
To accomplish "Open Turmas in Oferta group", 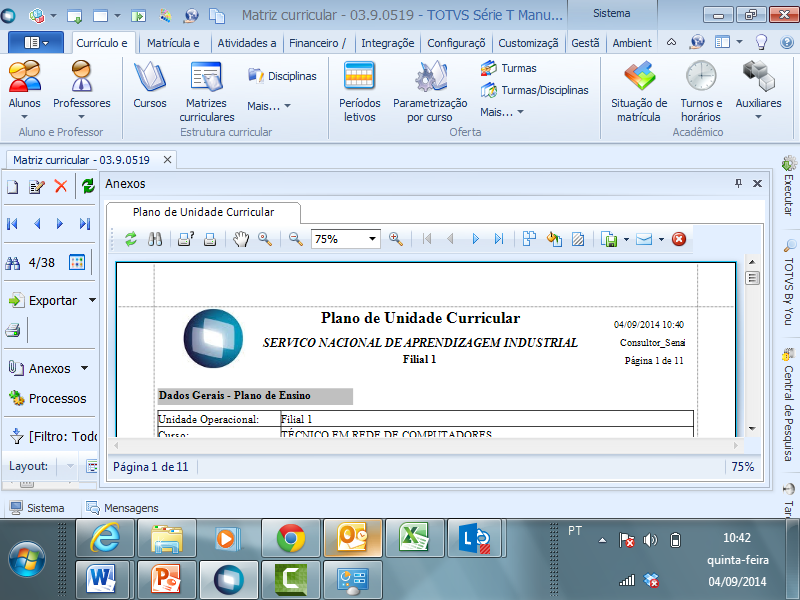I will click(x=509, y=68).
